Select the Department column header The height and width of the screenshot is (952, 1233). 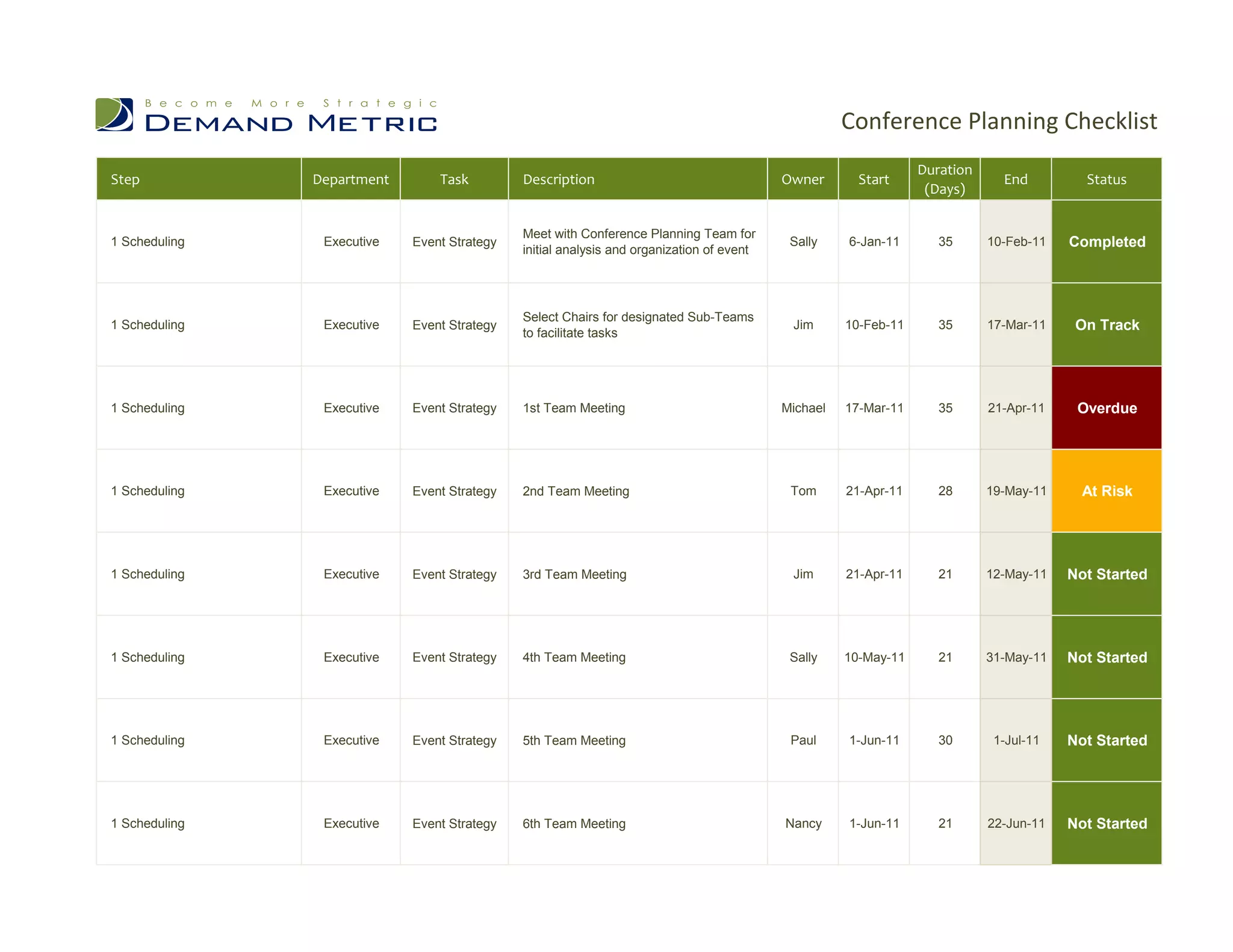point(350,179)
